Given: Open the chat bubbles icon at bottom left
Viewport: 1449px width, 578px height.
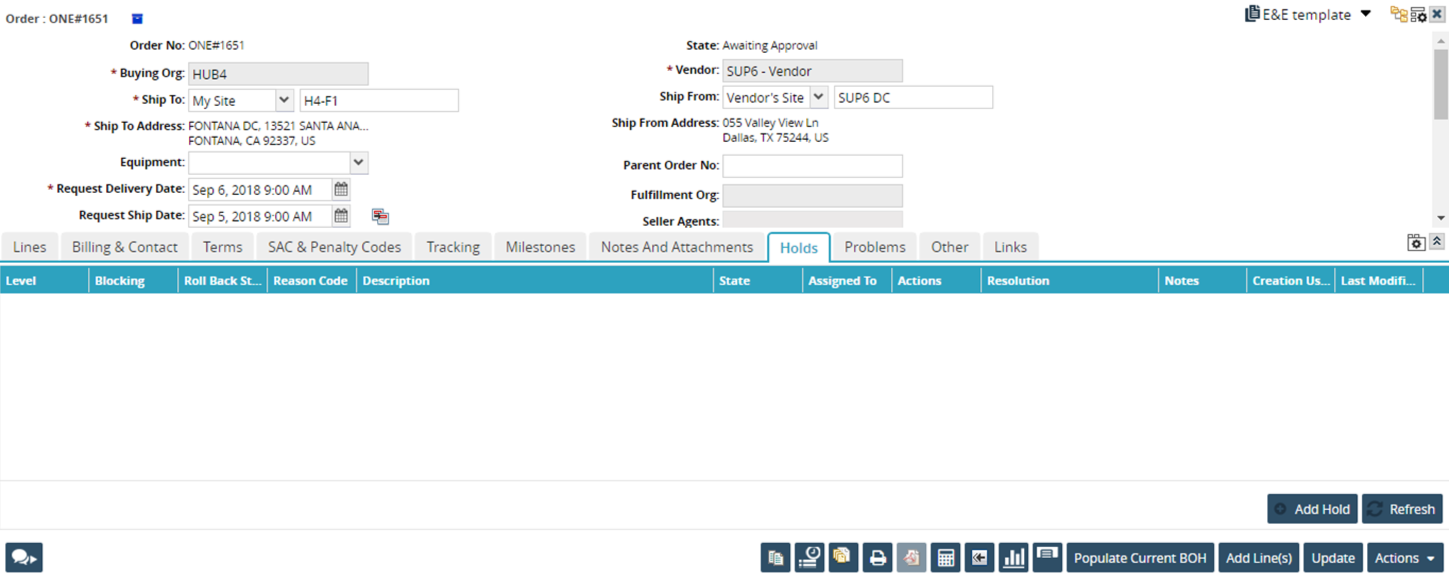Looking at the screenshot, I should (24, 558).
